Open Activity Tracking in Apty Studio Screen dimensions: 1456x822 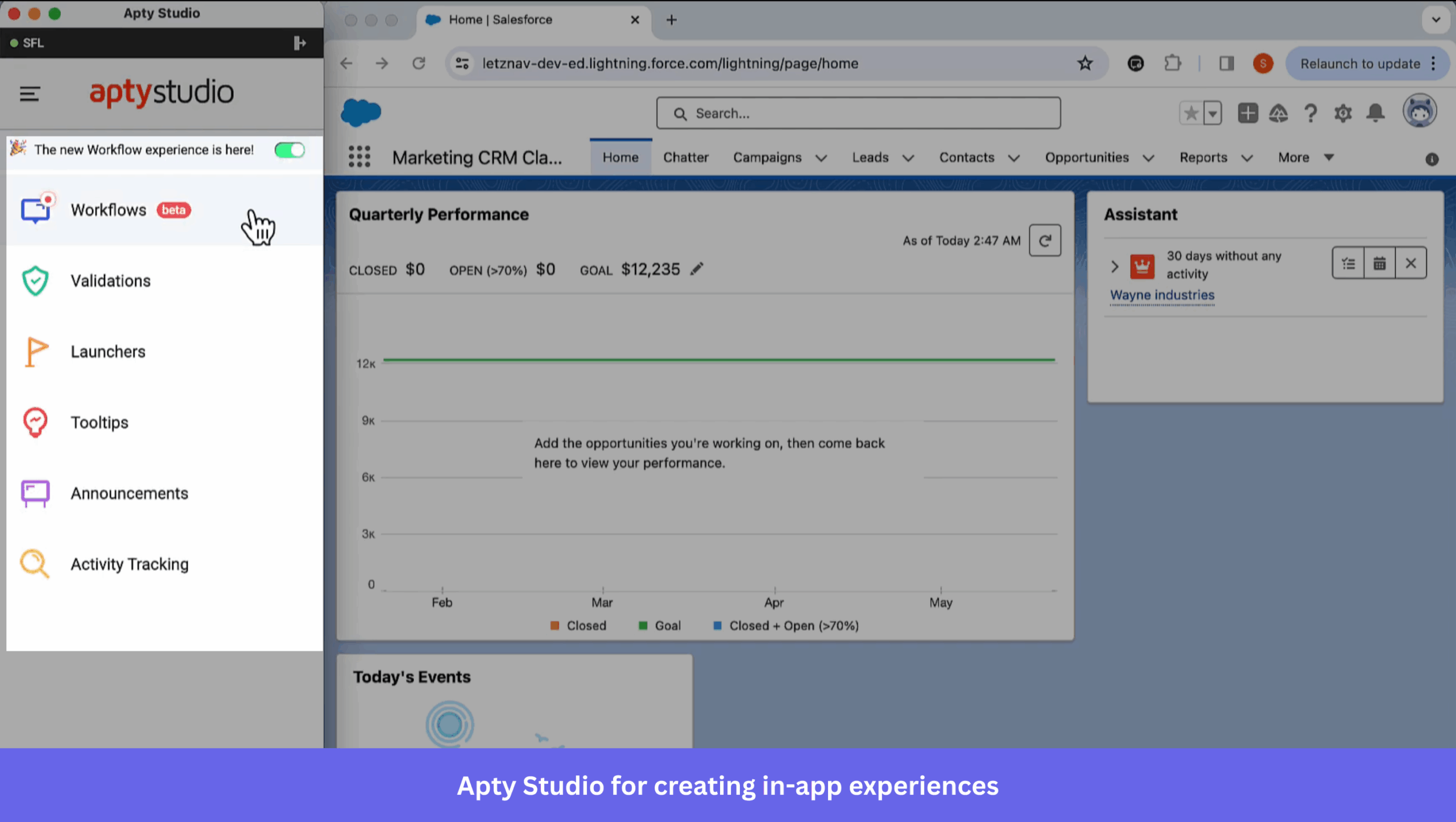coord(129,564)
